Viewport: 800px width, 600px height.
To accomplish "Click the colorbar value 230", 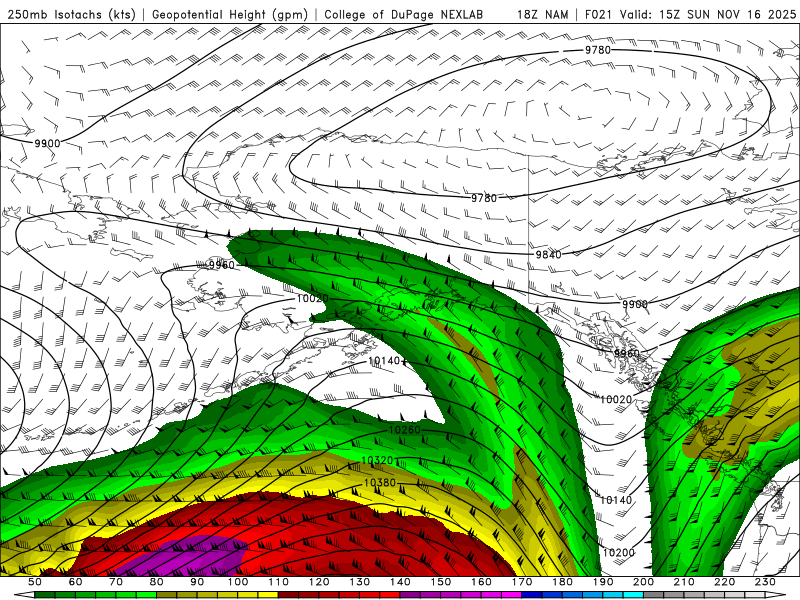I will pos(766,582).
